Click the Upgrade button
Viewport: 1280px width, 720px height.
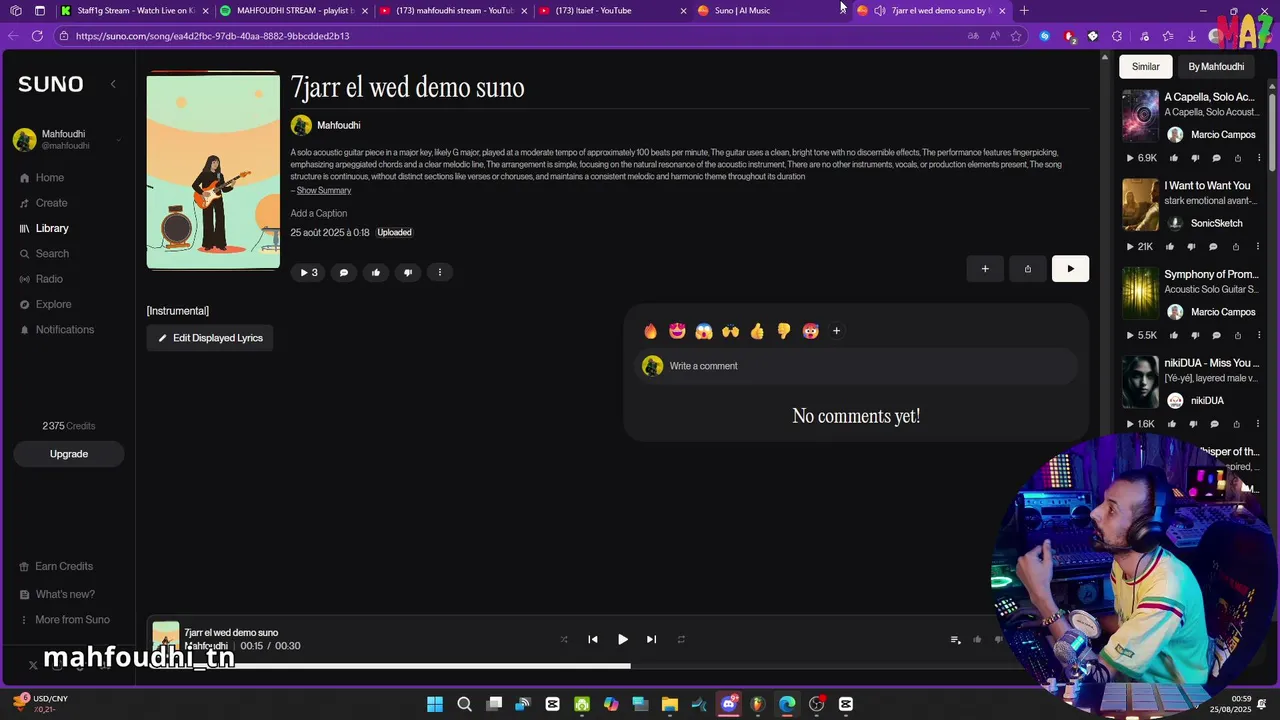(69, 454)
